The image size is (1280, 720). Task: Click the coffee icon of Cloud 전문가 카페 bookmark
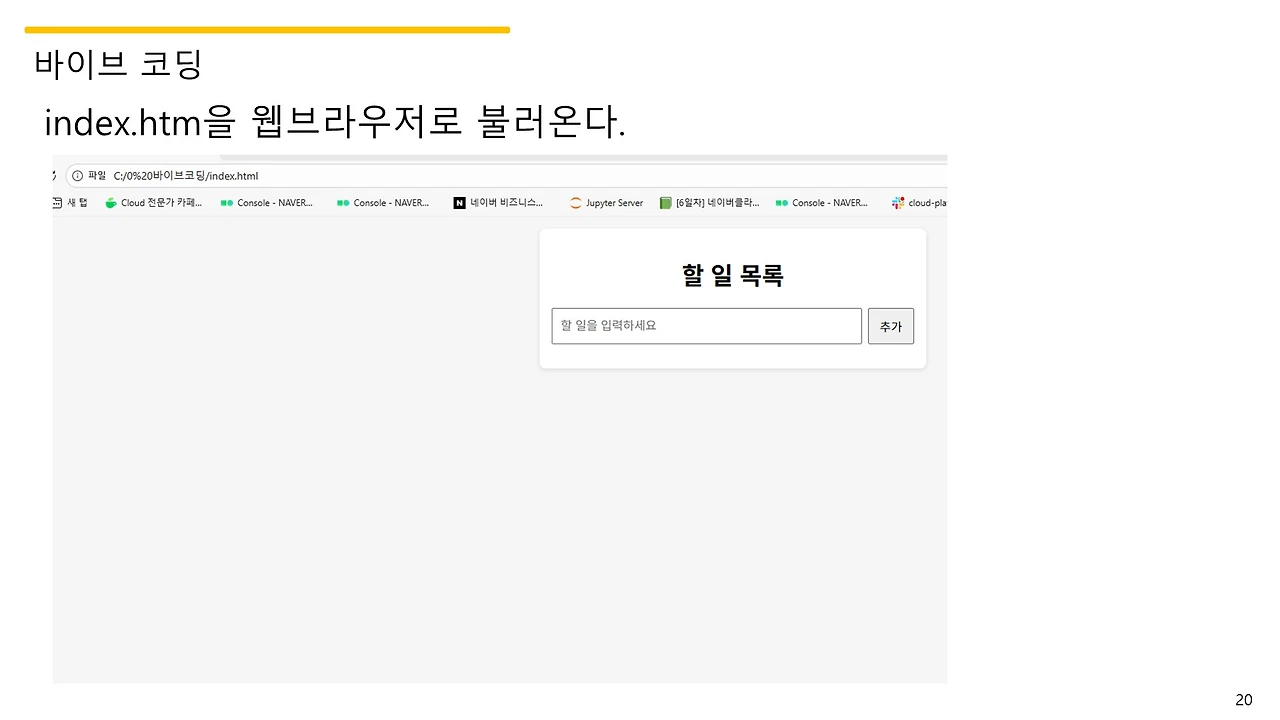[x=111, y=202]
